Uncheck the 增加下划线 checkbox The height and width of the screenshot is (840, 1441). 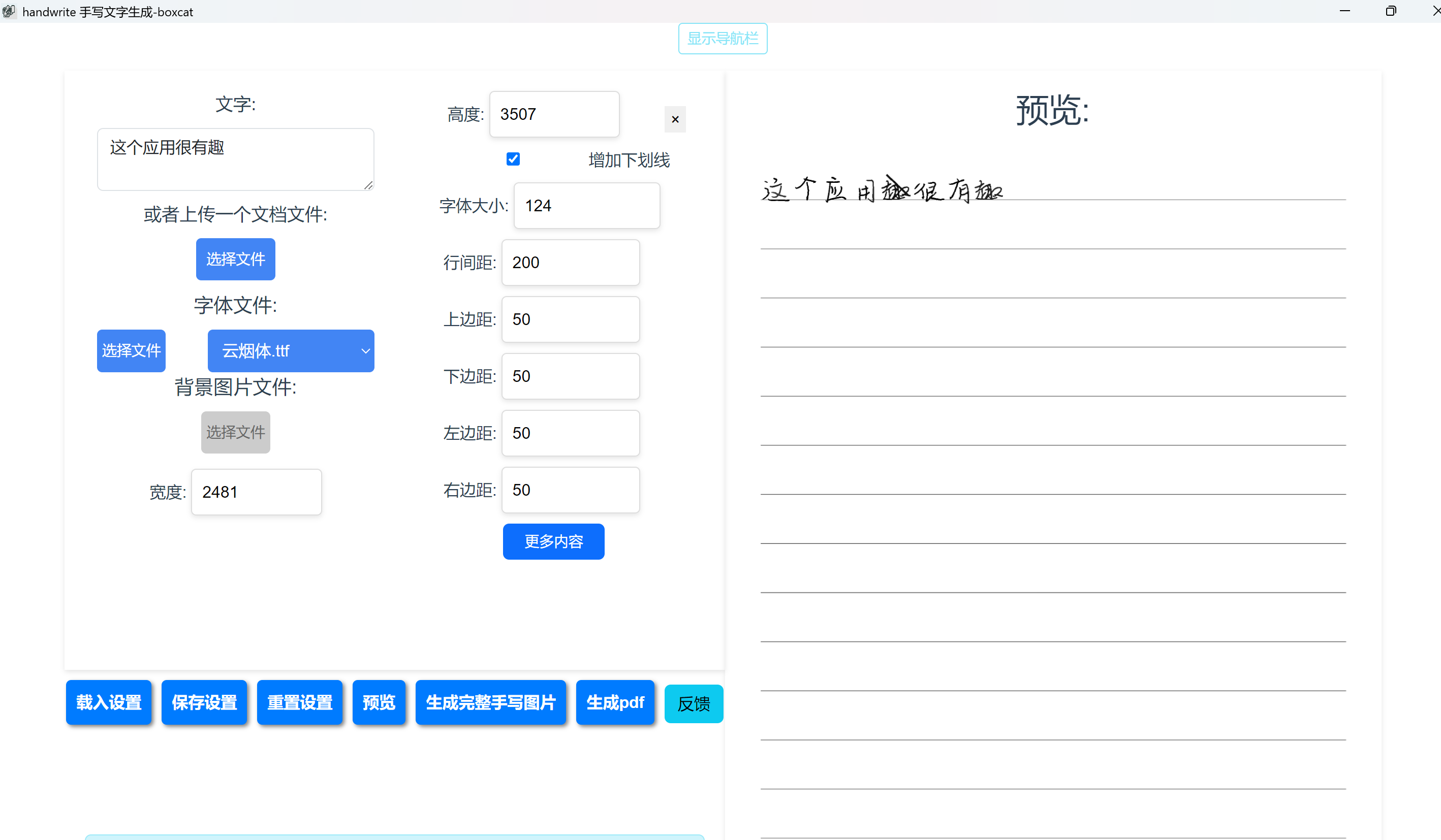point(513,159)
